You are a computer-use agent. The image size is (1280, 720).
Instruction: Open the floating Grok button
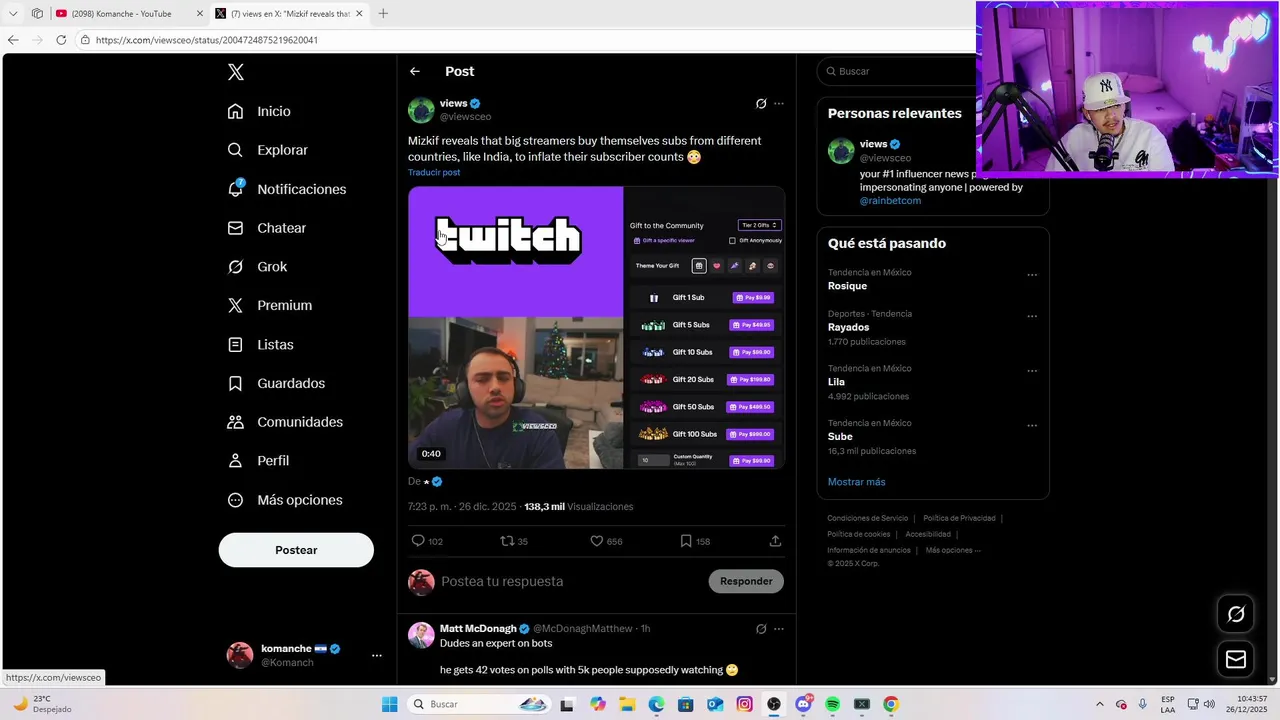click(1236, 614)
